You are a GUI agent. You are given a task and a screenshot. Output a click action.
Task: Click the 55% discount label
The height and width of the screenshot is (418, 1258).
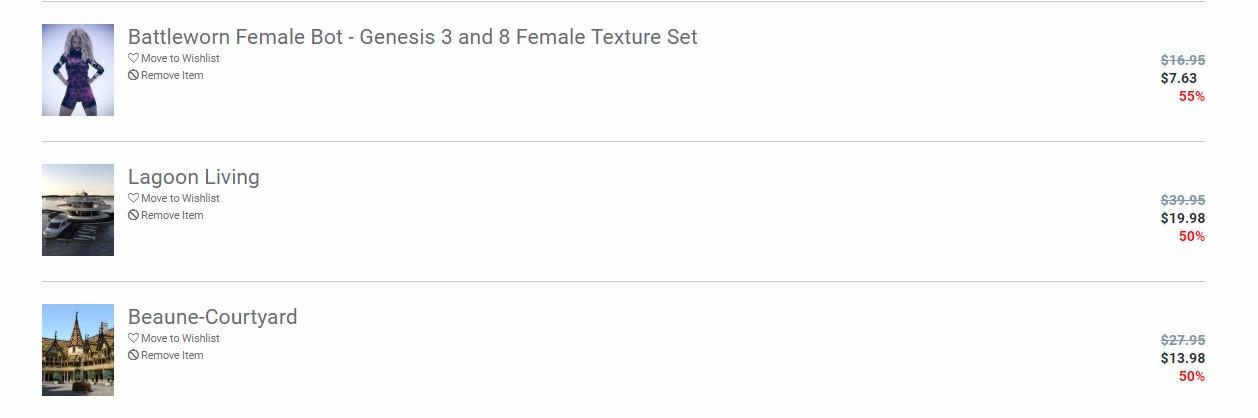pyautogui.click(x=1191, y=97)
